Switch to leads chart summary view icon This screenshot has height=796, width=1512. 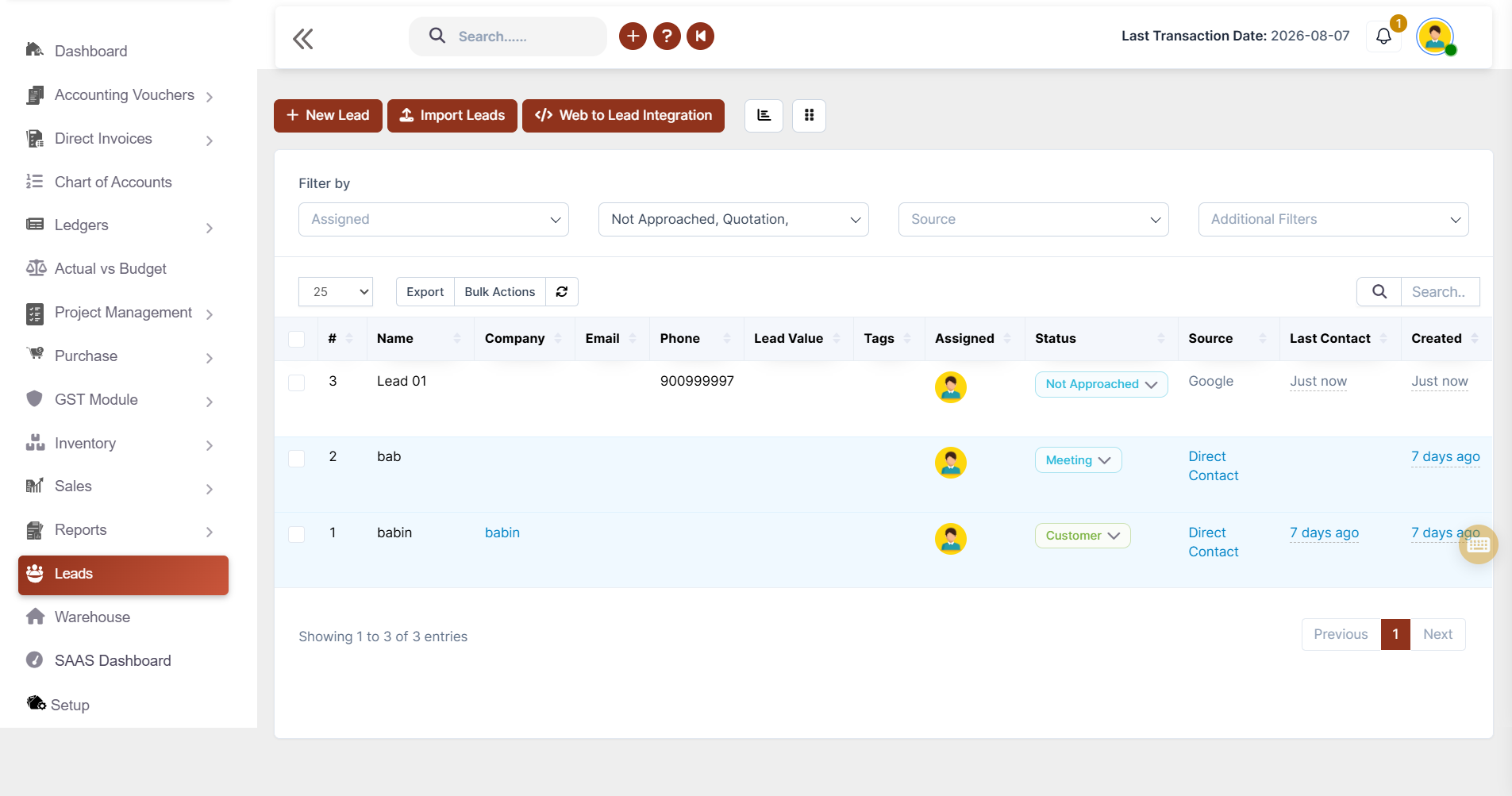point(764,116)
